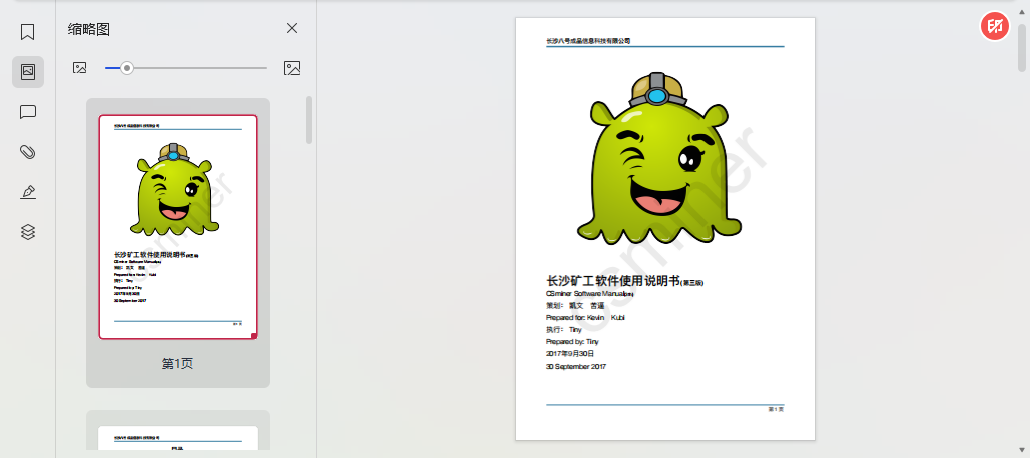Viewport: 1030px width, 458px height.
Task: Select the thumbnails panel icon
Action: pos(28,72)
